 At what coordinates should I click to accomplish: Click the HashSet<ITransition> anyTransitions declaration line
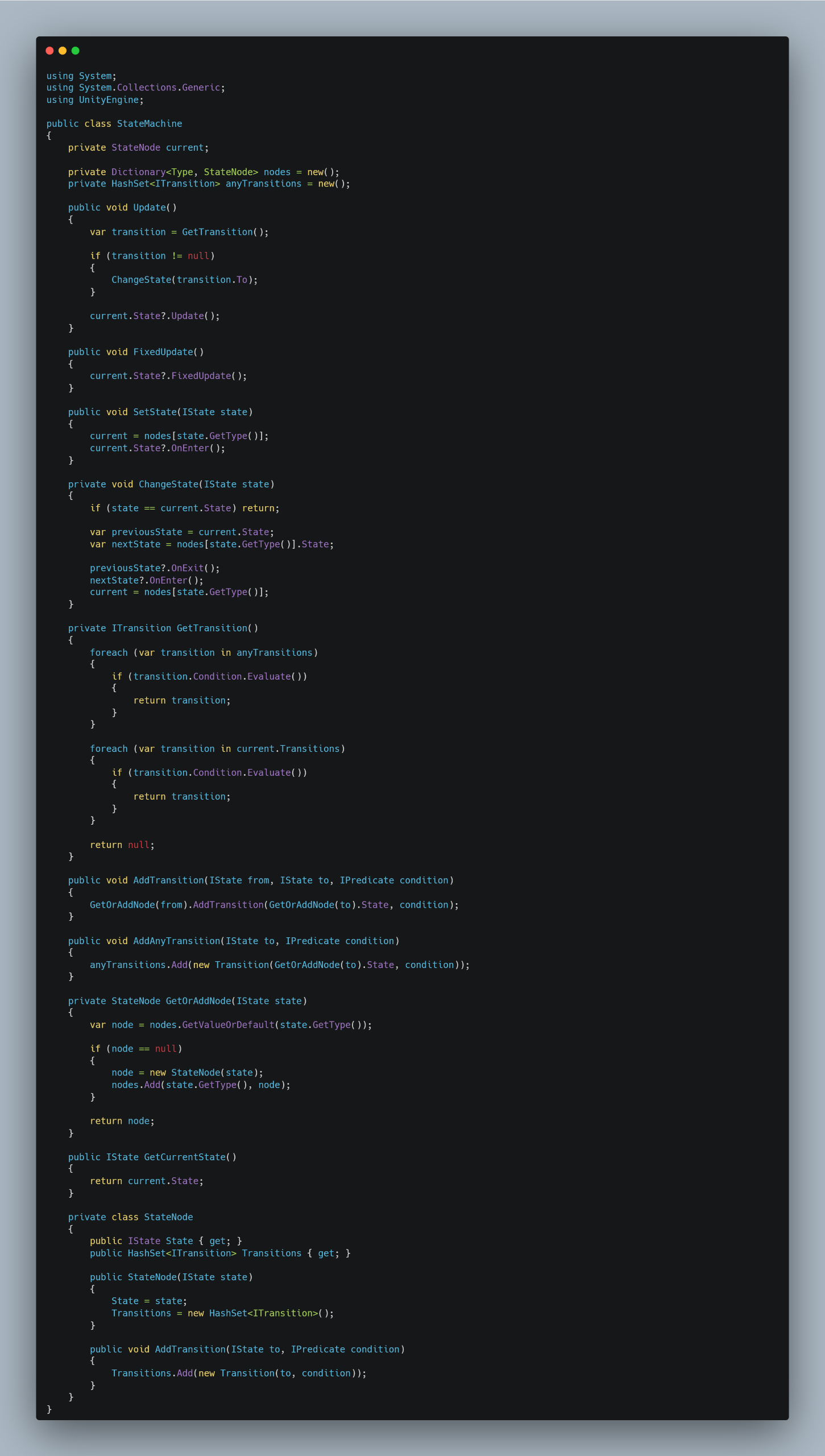tap(209, 184)
